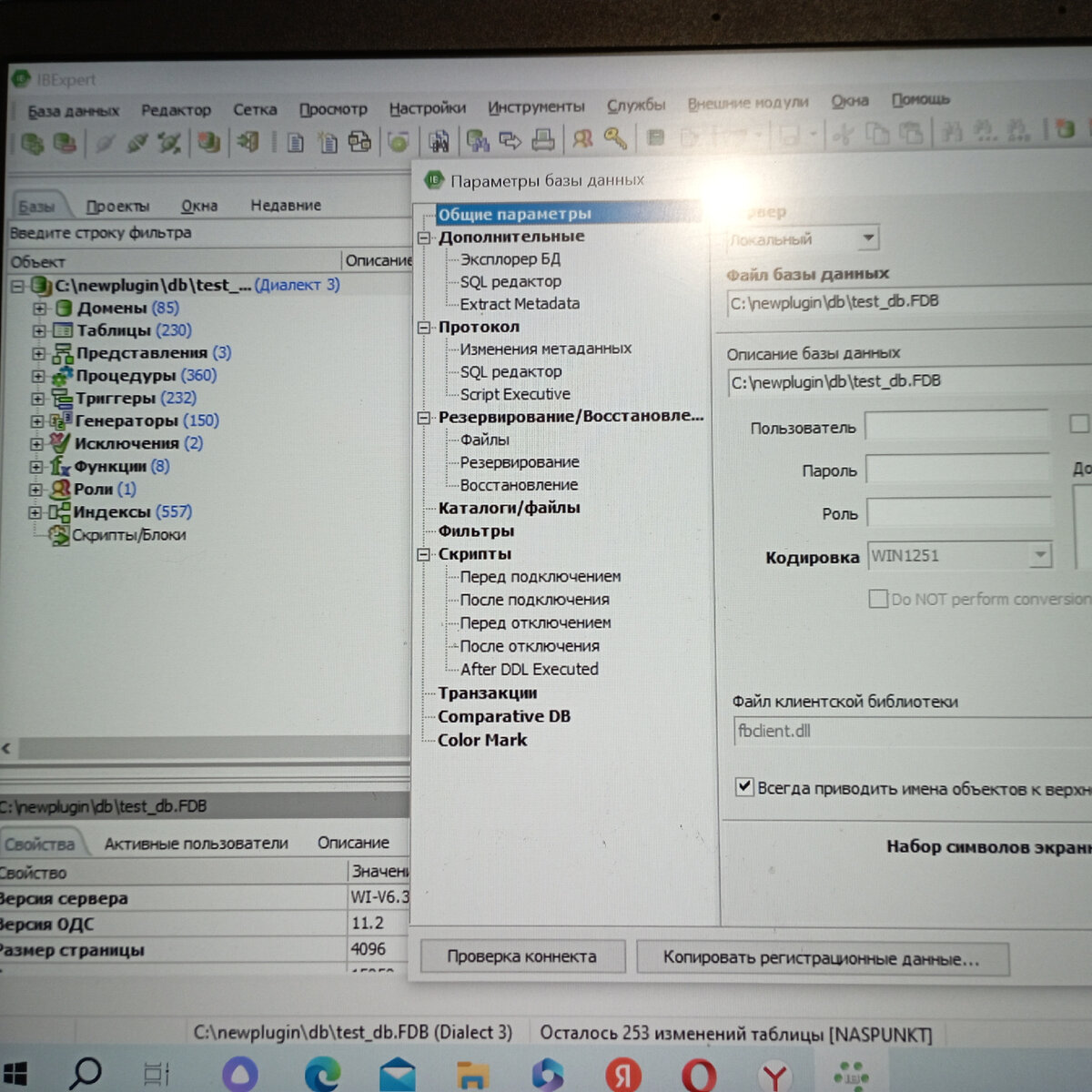Open Mail app from taskbar
1092x1092 pixels.
398,1076
